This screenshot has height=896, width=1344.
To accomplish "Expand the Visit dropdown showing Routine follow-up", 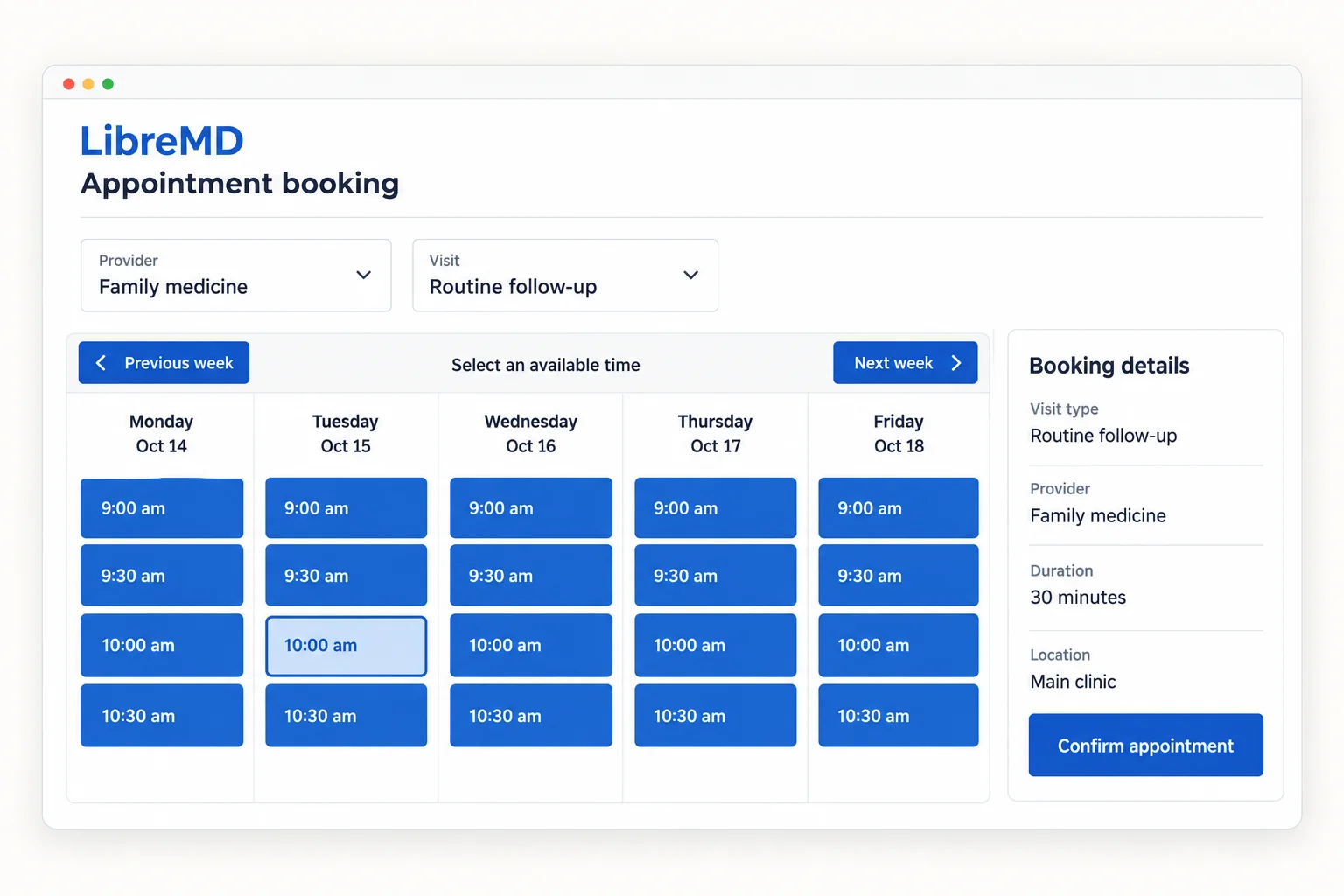I will tap(565, 276).
